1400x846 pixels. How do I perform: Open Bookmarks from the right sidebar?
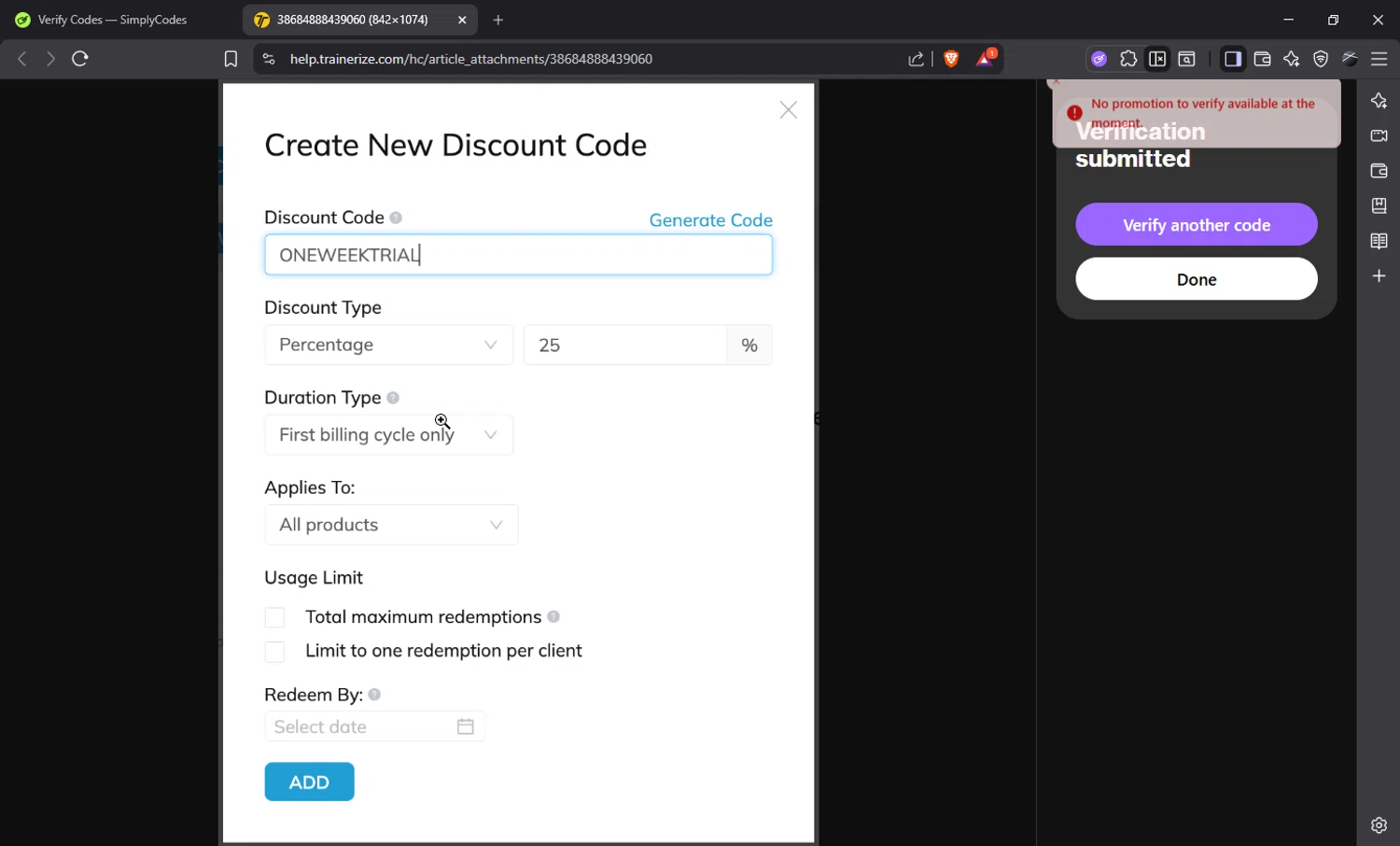pyautogui.click(x=1379, y=205)
